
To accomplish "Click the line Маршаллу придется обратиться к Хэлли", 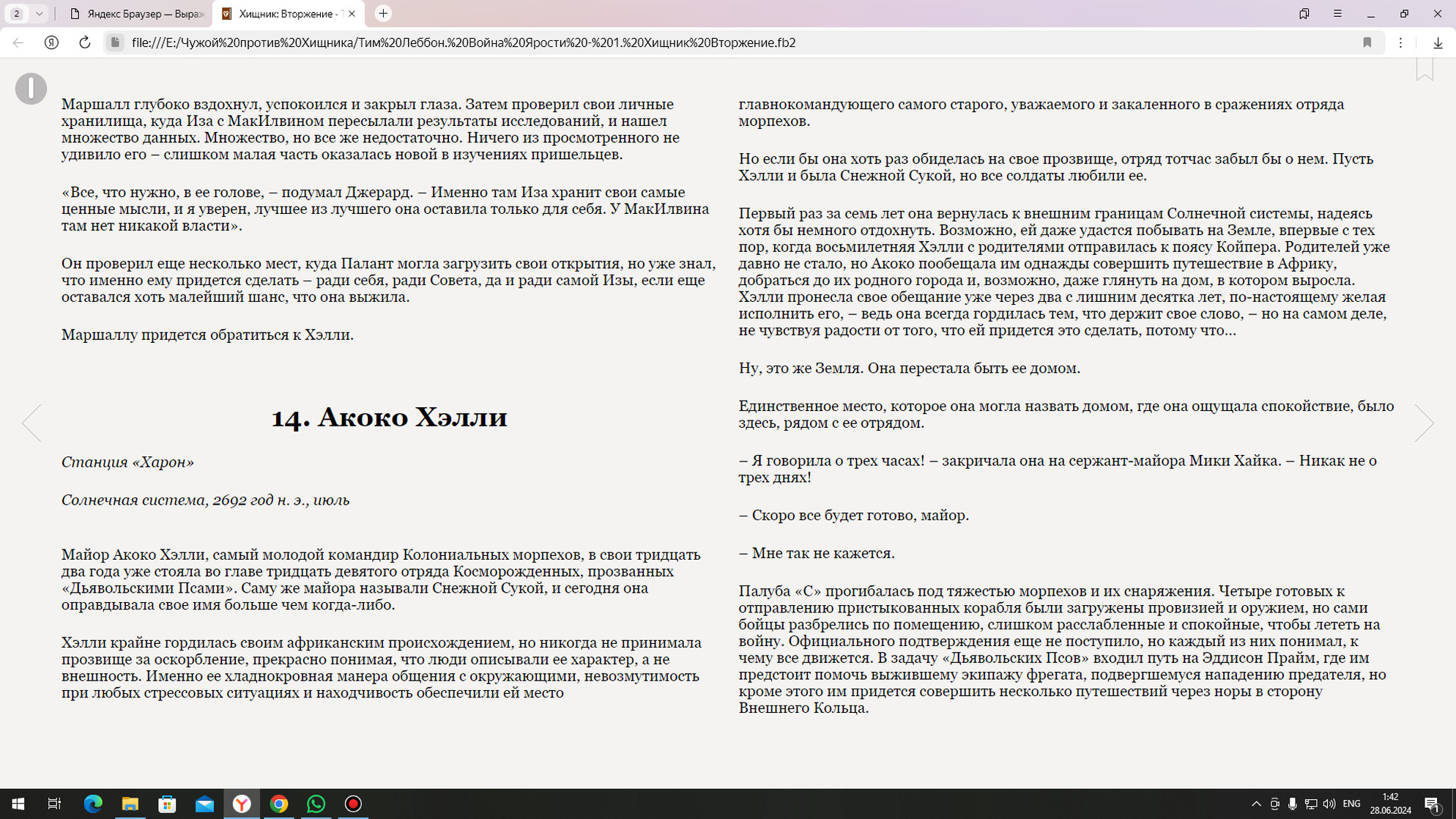I will [x=207, y=335].
